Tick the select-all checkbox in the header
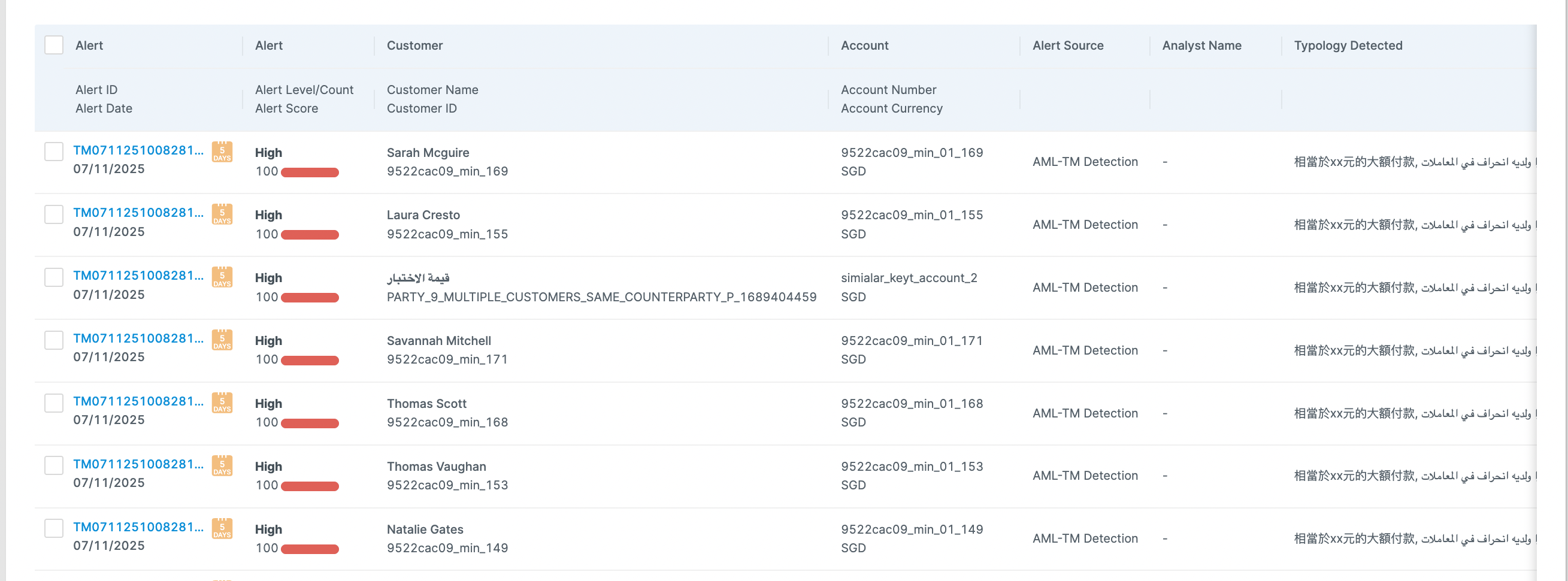Image resolution: width=1568 pixels, height=581 pixels. (54, 45)
